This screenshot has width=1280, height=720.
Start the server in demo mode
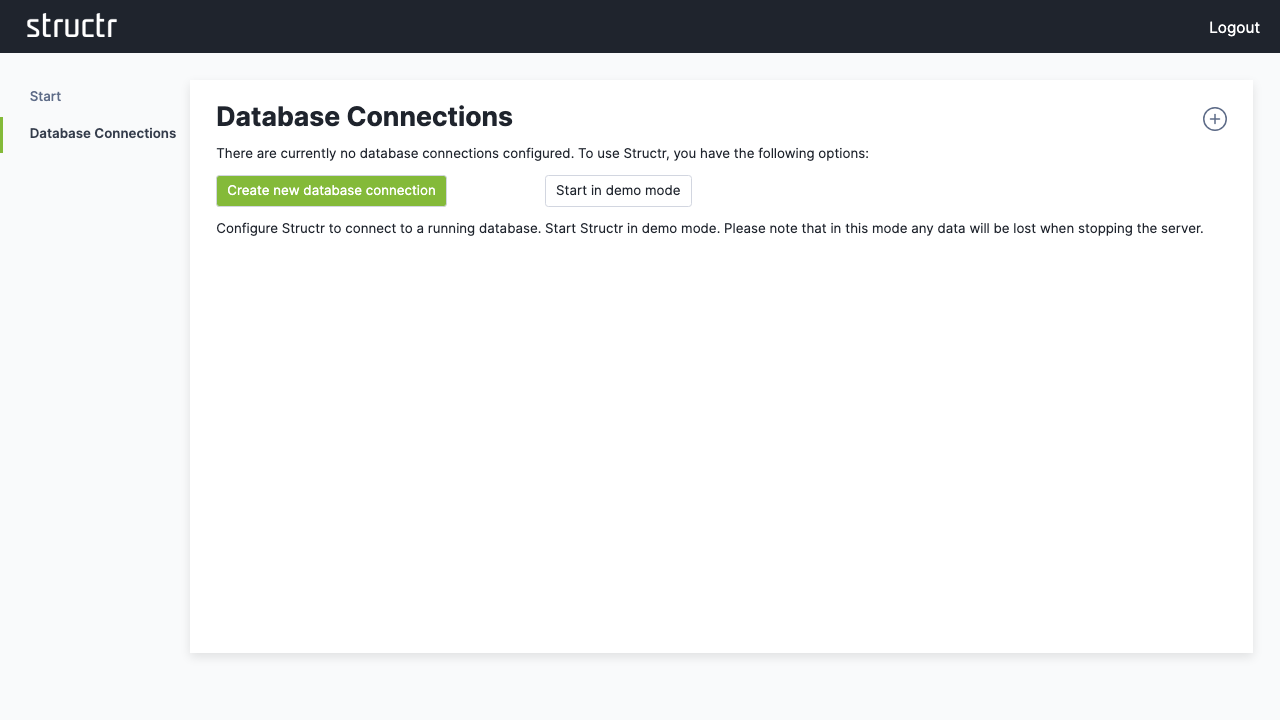[x=618, y=190]
